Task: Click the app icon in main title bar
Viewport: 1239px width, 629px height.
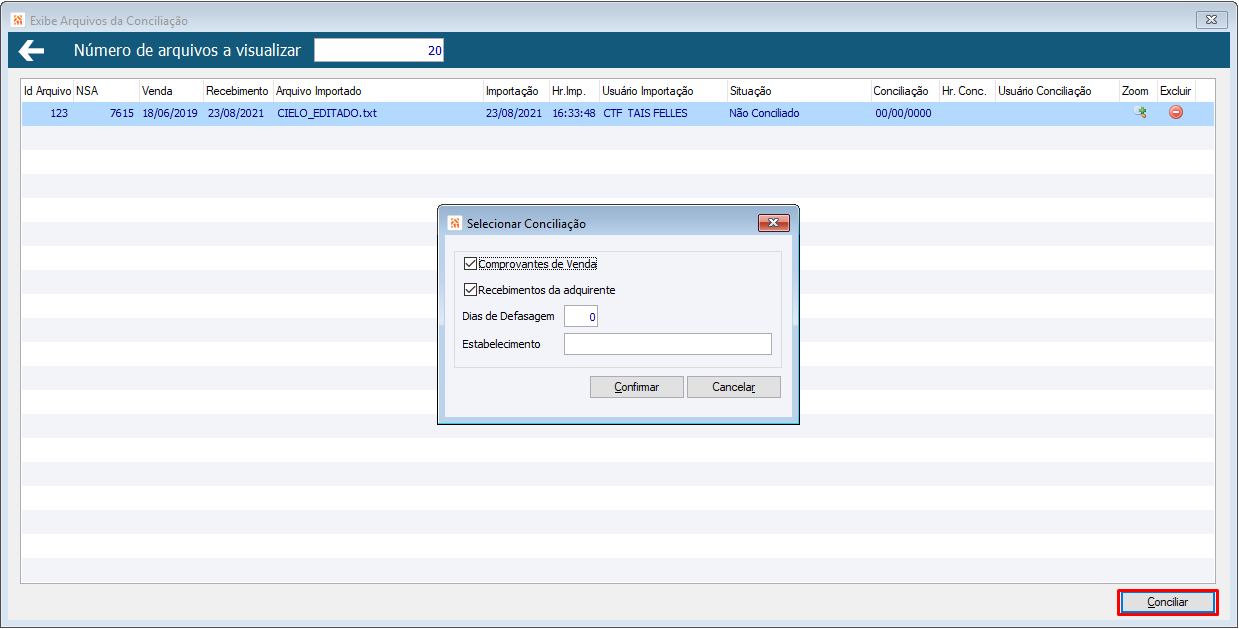Action: tap(16, 20)
